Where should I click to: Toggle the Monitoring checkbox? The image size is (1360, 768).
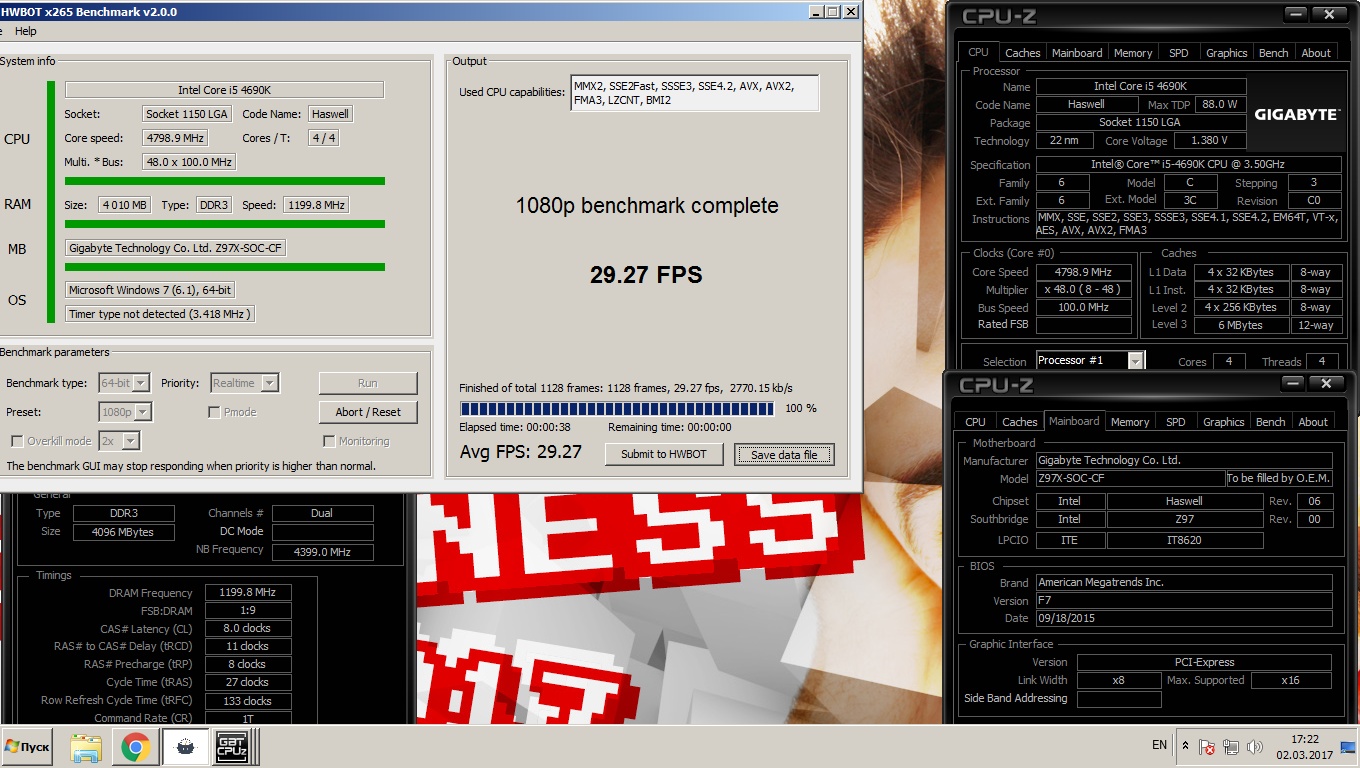click(329, 441)
